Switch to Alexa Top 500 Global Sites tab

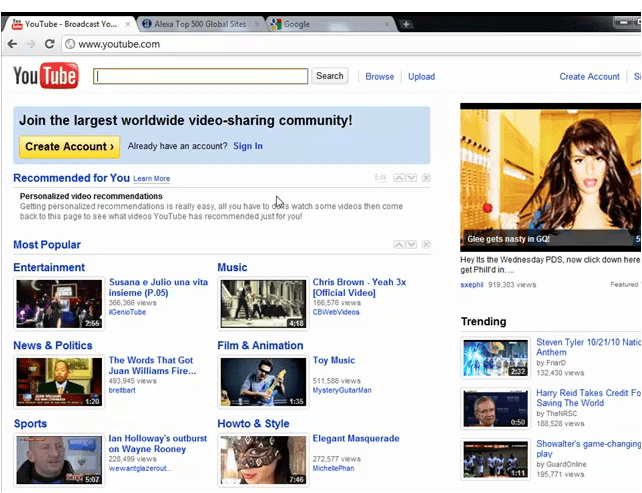(x=200, y=24)
